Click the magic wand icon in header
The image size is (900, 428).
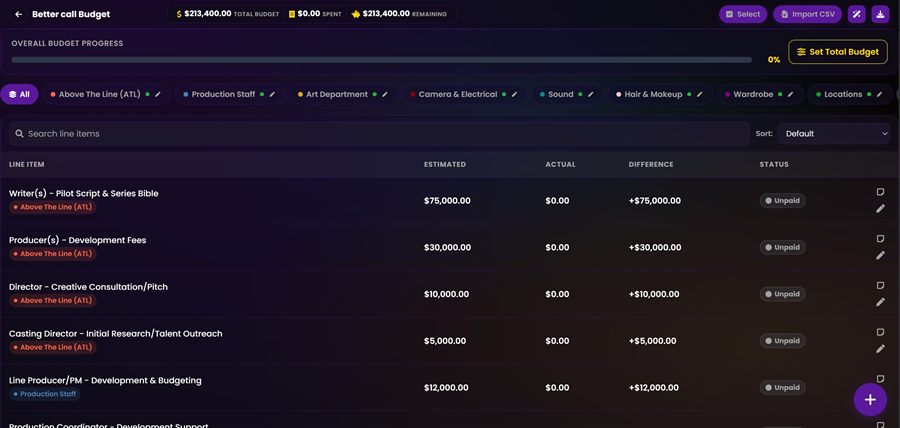click(x=856, y=14)
